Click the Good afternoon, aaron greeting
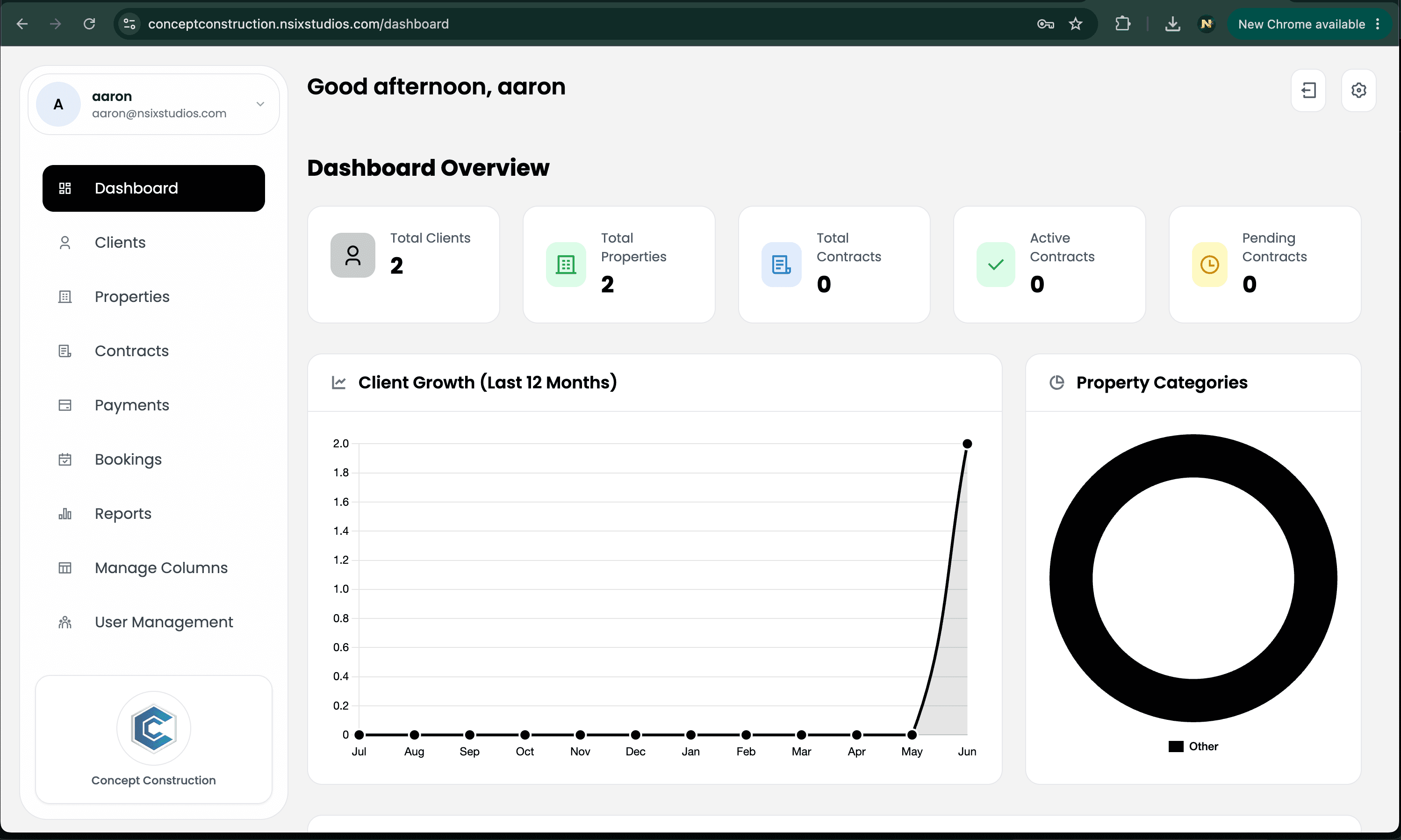This screenshot has height=840, width=1401. (x=436, y=86)
